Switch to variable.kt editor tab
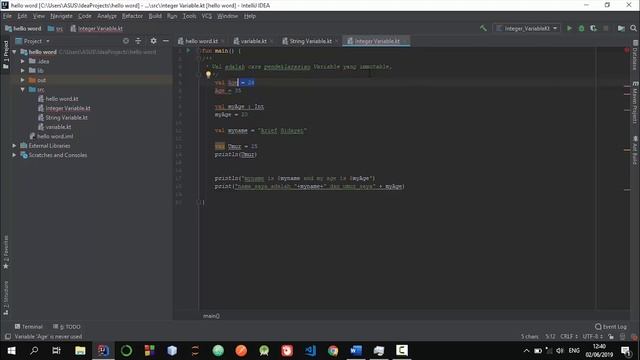This screenshot has height=360, width=640. coord(253,41)
